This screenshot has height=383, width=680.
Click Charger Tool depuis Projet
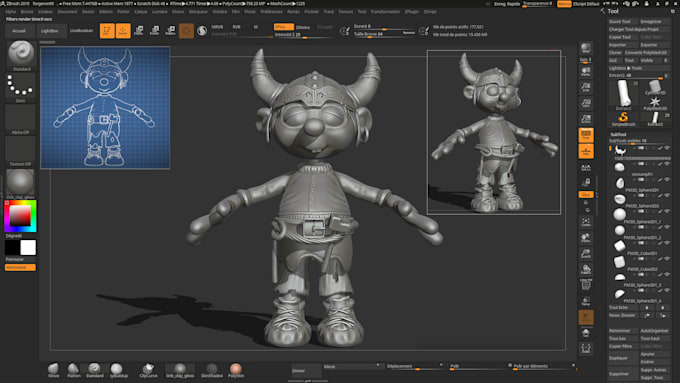[639, 29]
